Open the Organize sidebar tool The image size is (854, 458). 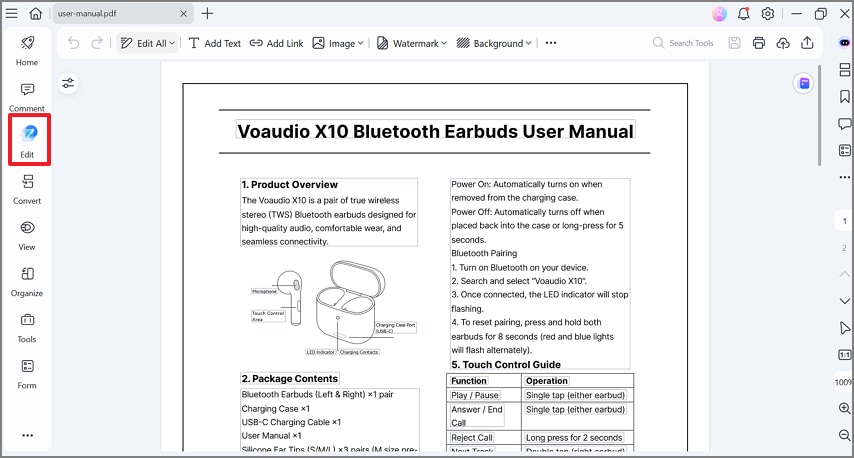[27, 282]
